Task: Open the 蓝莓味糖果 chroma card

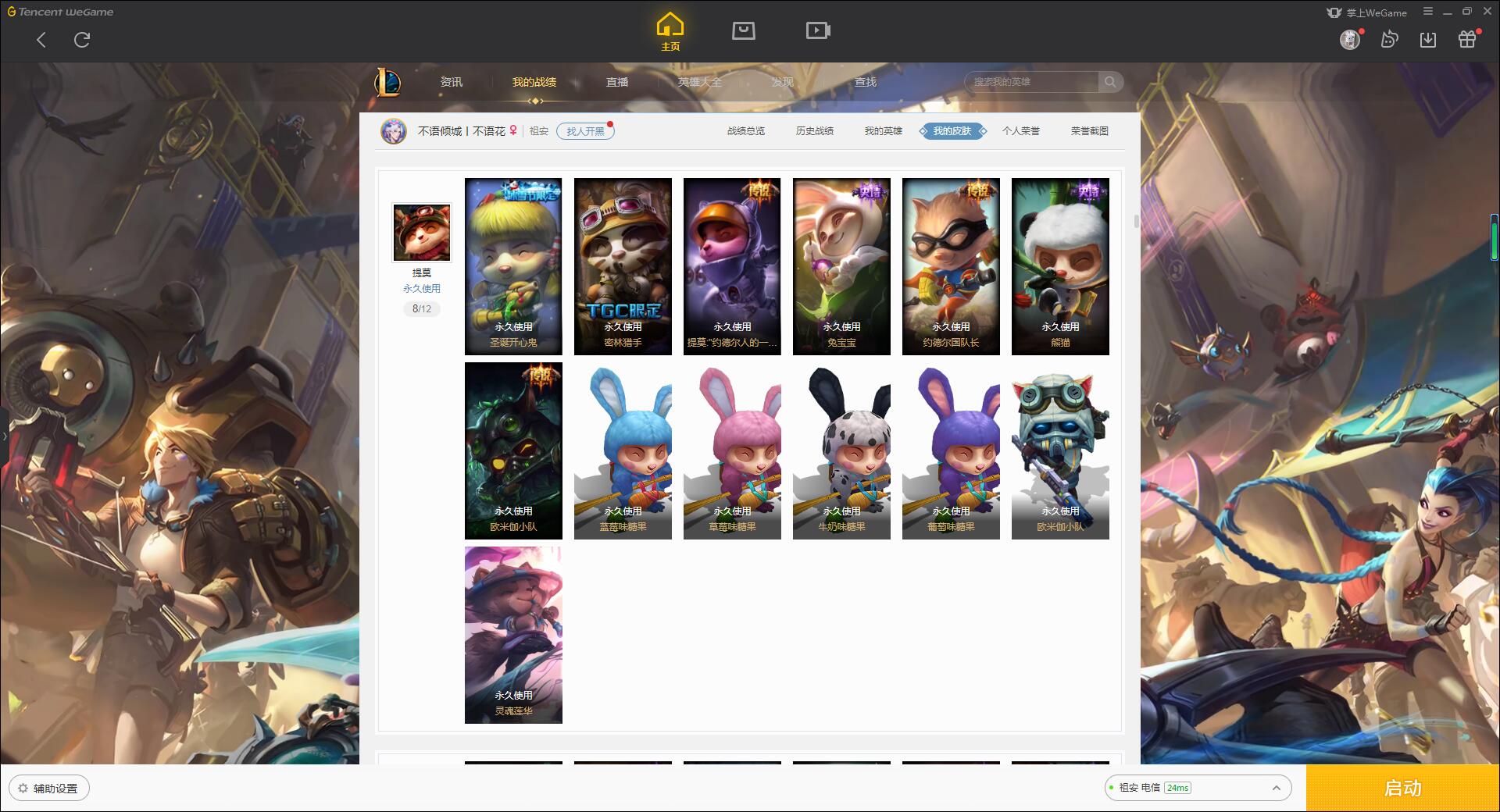Action: tap(623, 451)
